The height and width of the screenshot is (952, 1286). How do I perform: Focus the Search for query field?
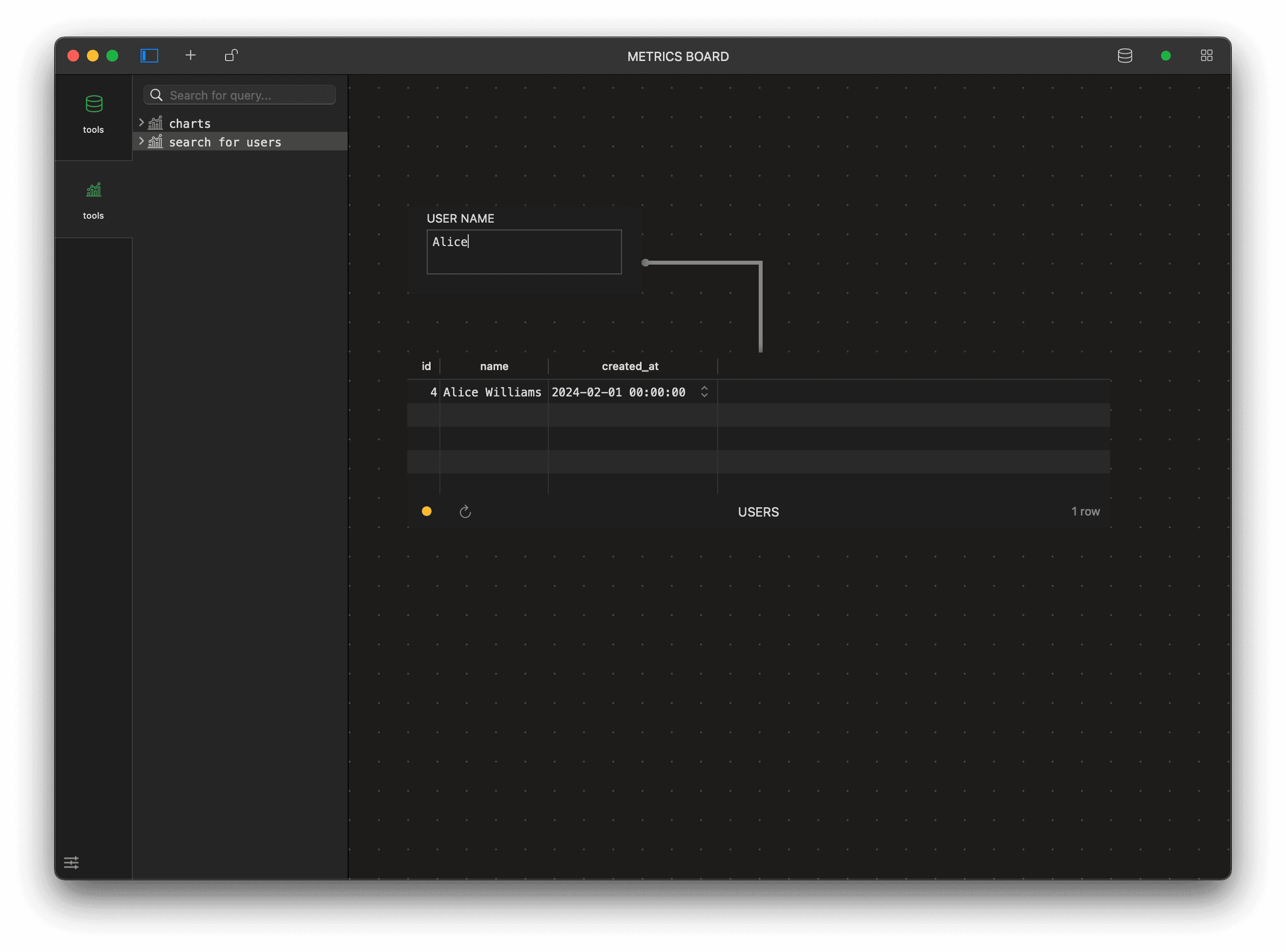coord(240,95)
